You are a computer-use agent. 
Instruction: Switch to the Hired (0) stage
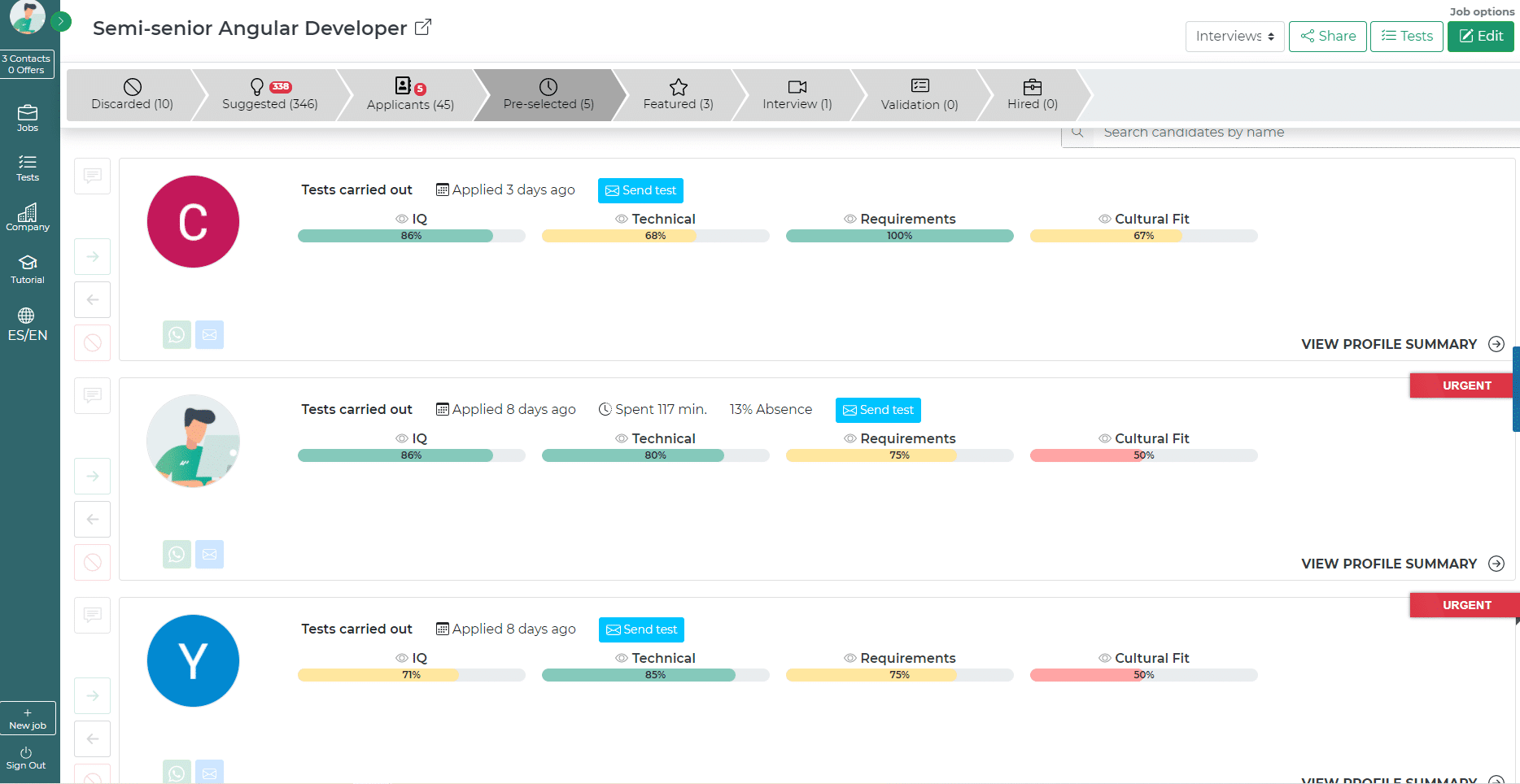pyautogui.click(x=1032, y=95)
